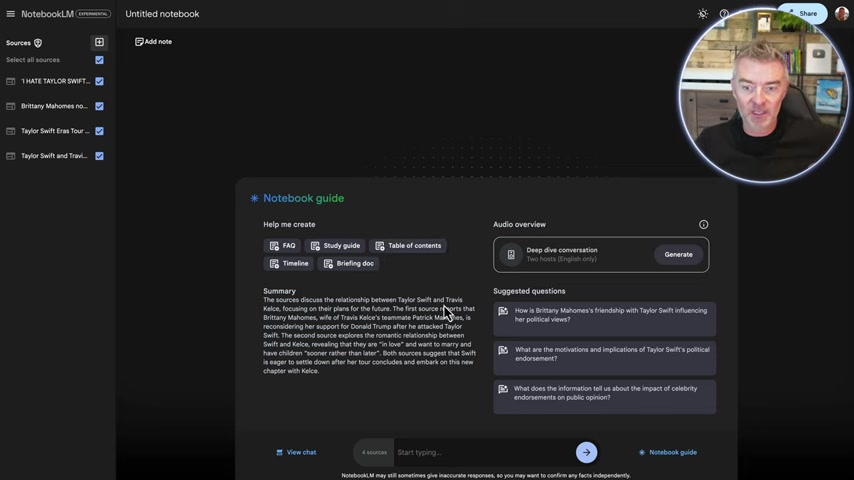Create a Study guide
This screenshot has height=480, width=854.
click(335, 246)
